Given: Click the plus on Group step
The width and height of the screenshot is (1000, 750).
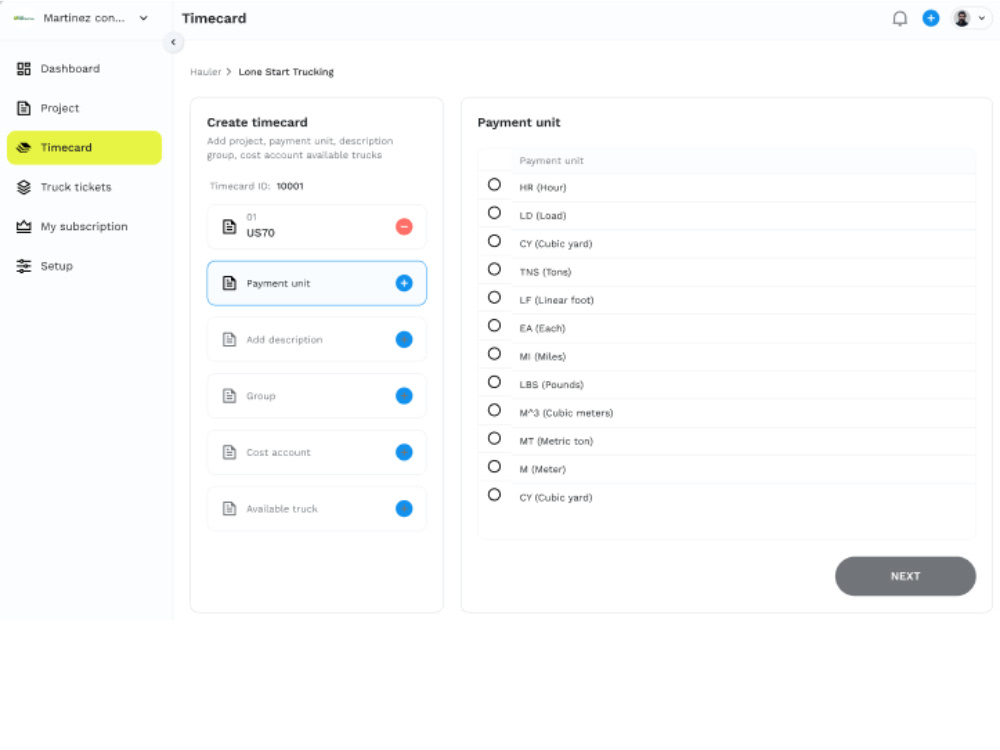Looking at the screenshot, I should click(404, 396).
